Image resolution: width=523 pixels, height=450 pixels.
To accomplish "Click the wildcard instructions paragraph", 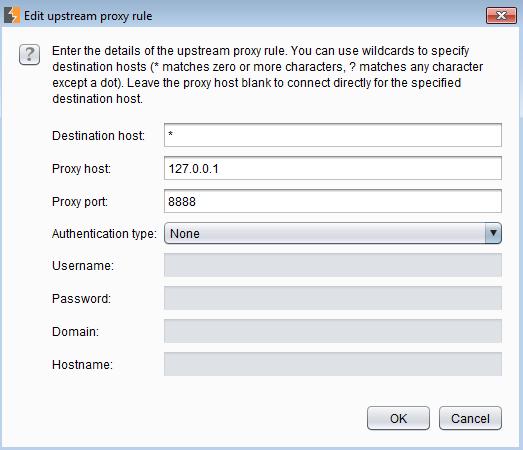I will pos(267,75).
